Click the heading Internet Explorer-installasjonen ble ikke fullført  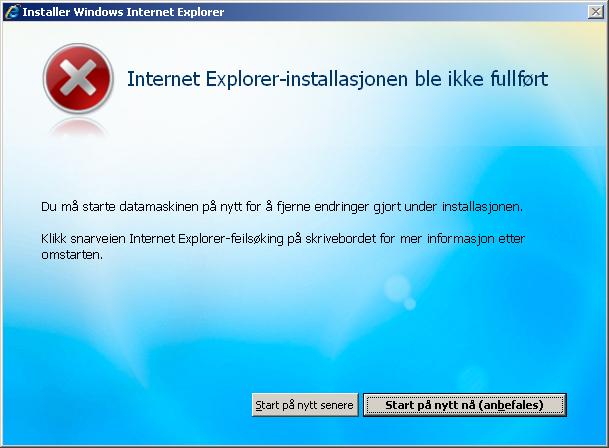click(338, 79)
